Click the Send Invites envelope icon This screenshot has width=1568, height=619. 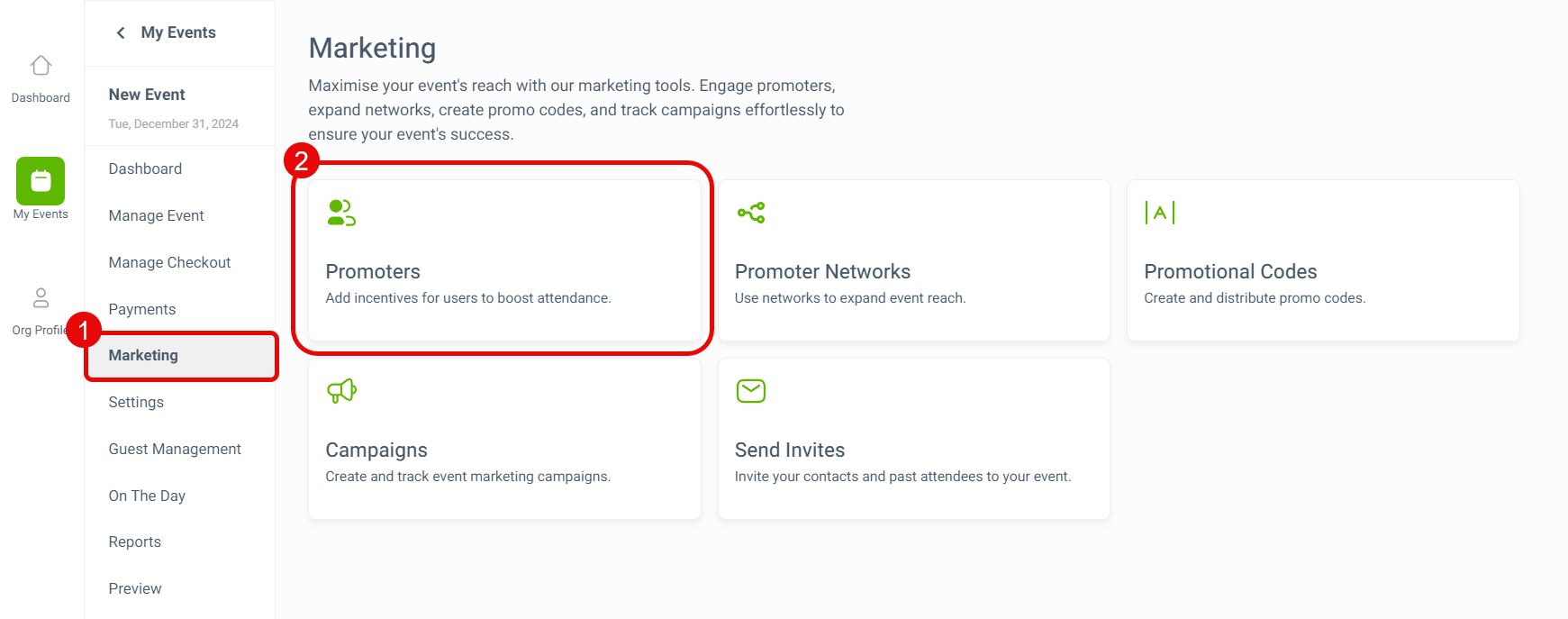tap(751, 391)
